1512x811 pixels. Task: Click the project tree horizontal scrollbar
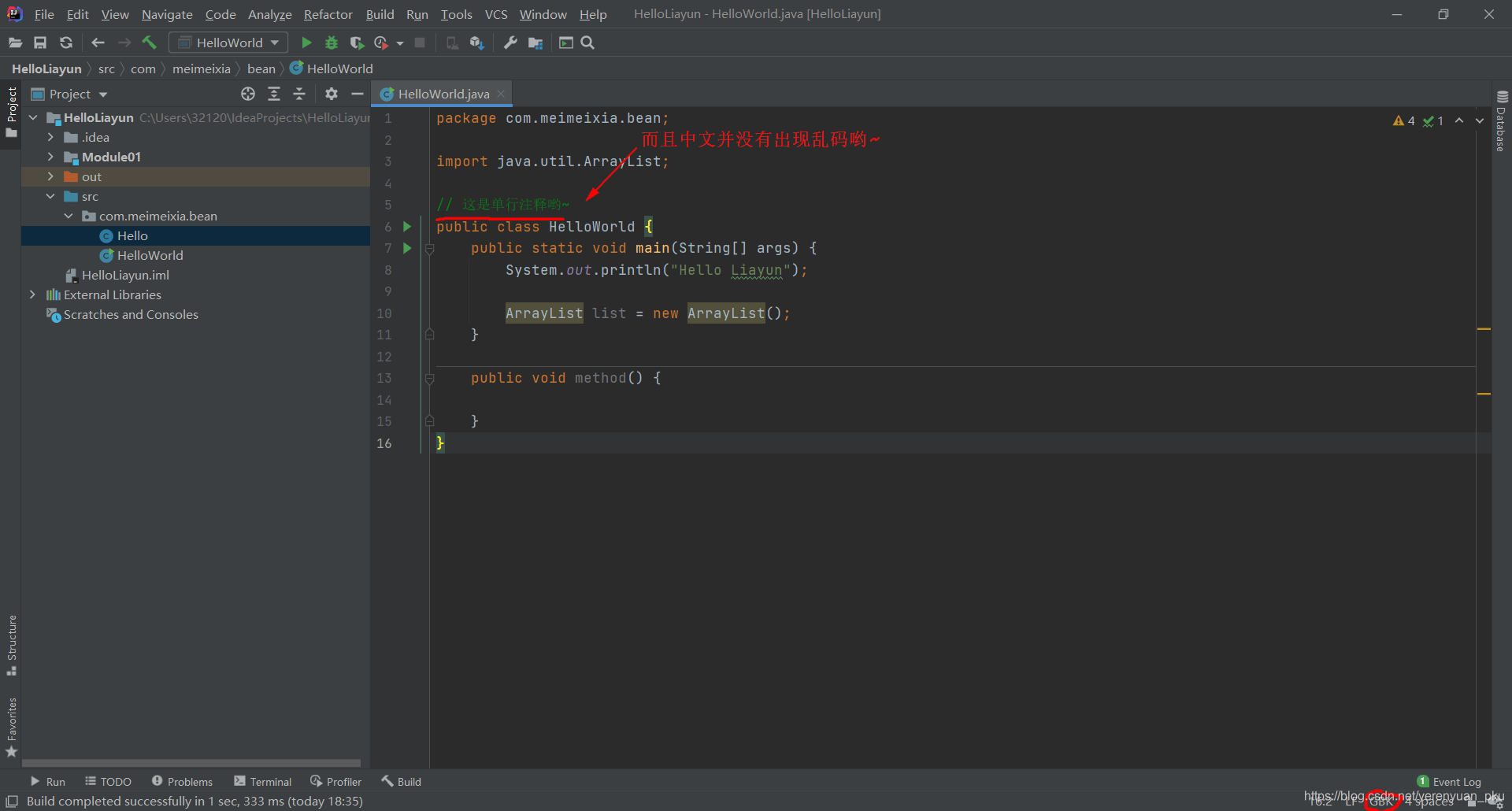pos(191,763)
